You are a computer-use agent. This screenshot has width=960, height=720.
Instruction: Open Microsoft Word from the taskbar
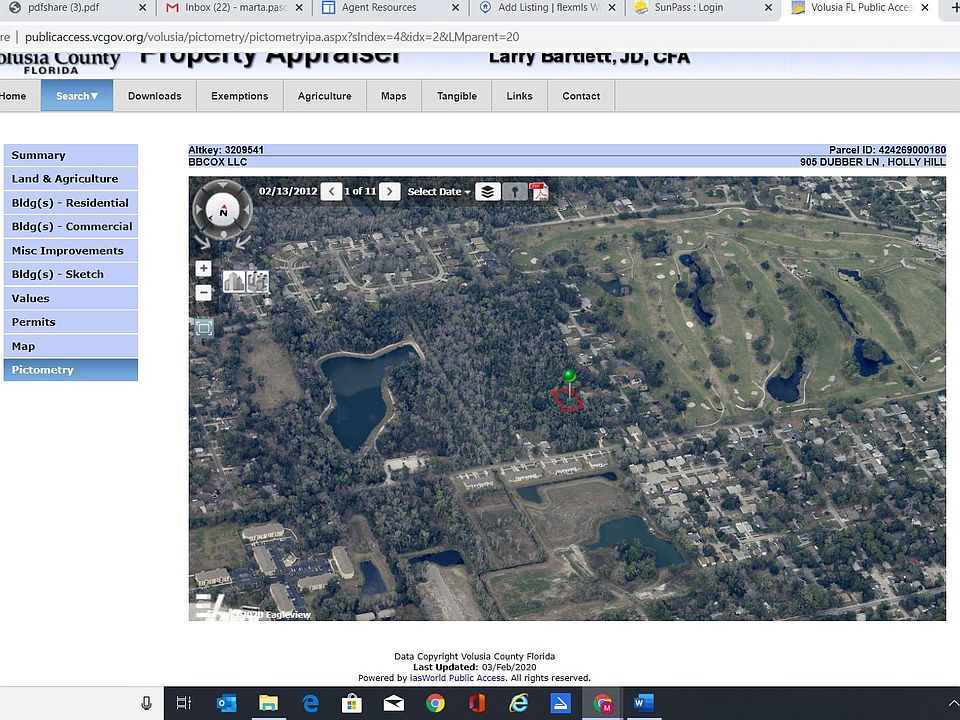[643, 703]
